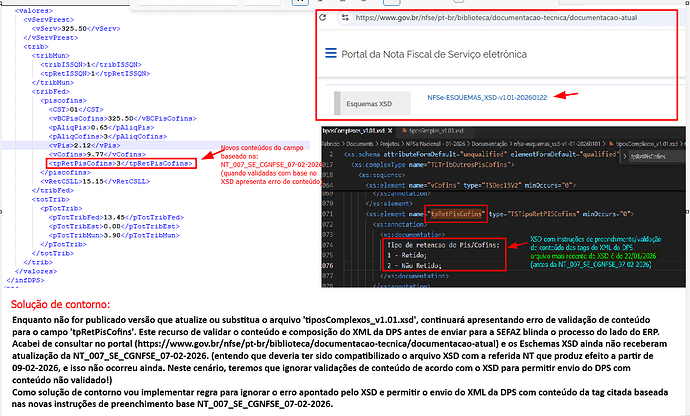Image resolution: width=690 pixels, height=416 pixels.
Task: Select the Esquemas XSD section label
Action: tap(368, 102)
